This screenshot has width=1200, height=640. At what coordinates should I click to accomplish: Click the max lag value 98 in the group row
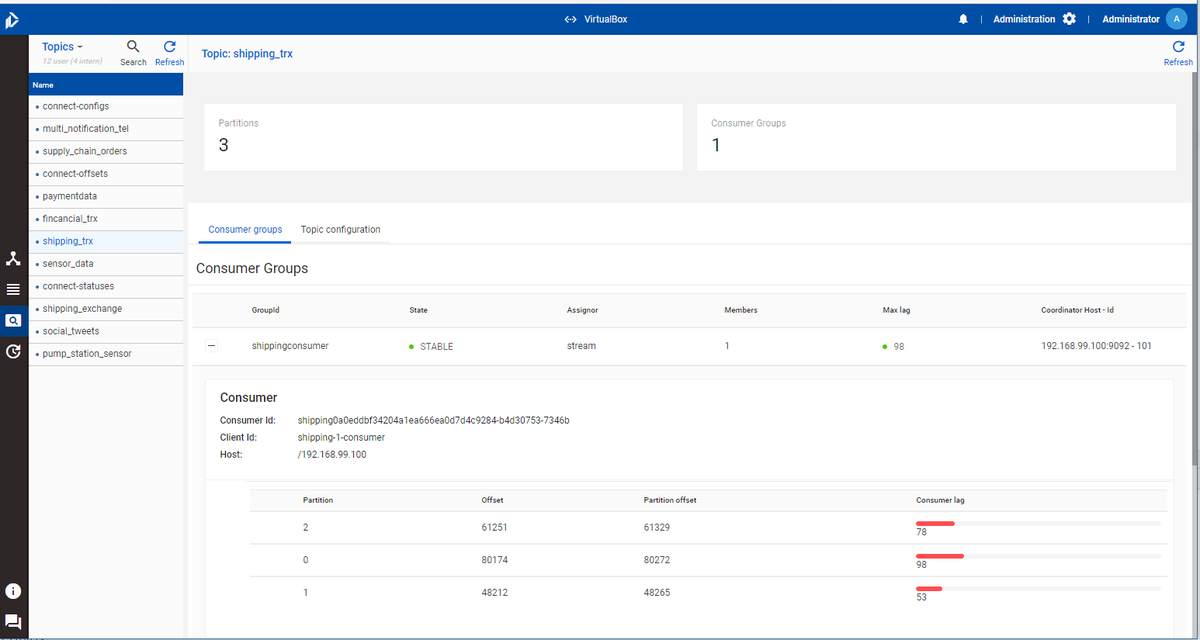tap(898, 347)
